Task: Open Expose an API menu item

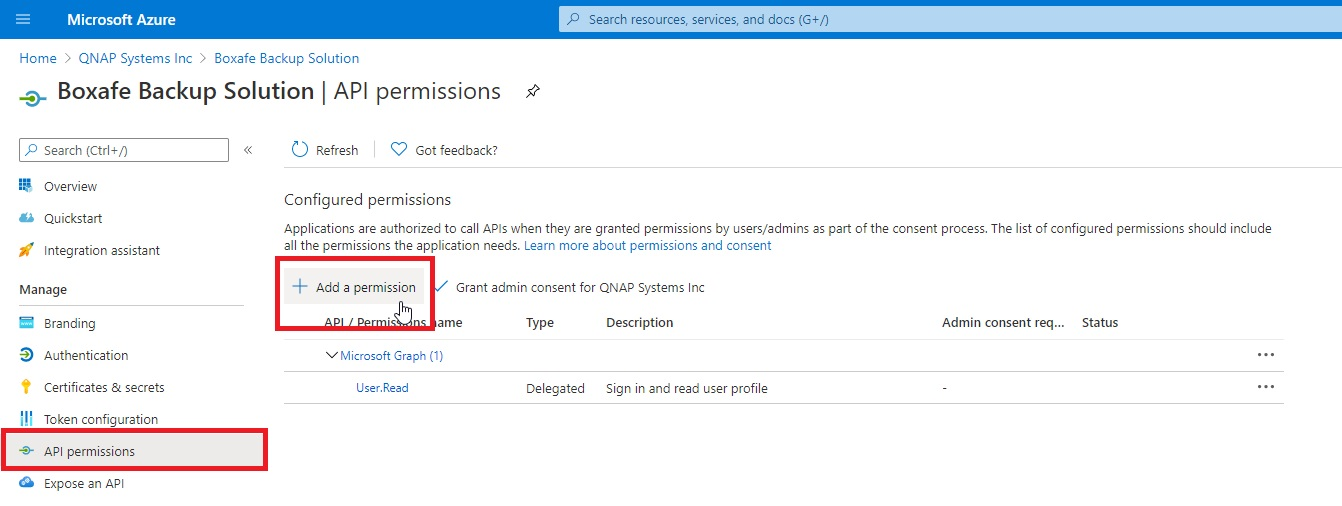Action: [x=84, y=483]
